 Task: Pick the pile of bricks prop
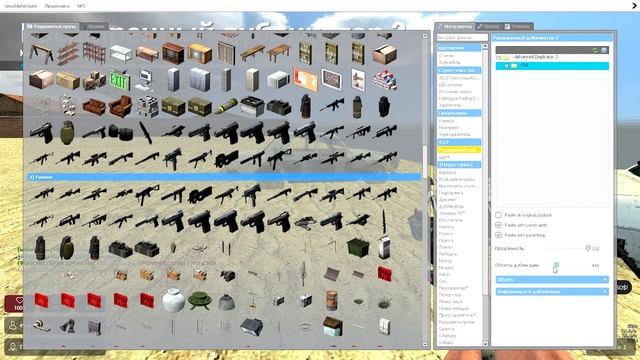click(x=384, y=80)
